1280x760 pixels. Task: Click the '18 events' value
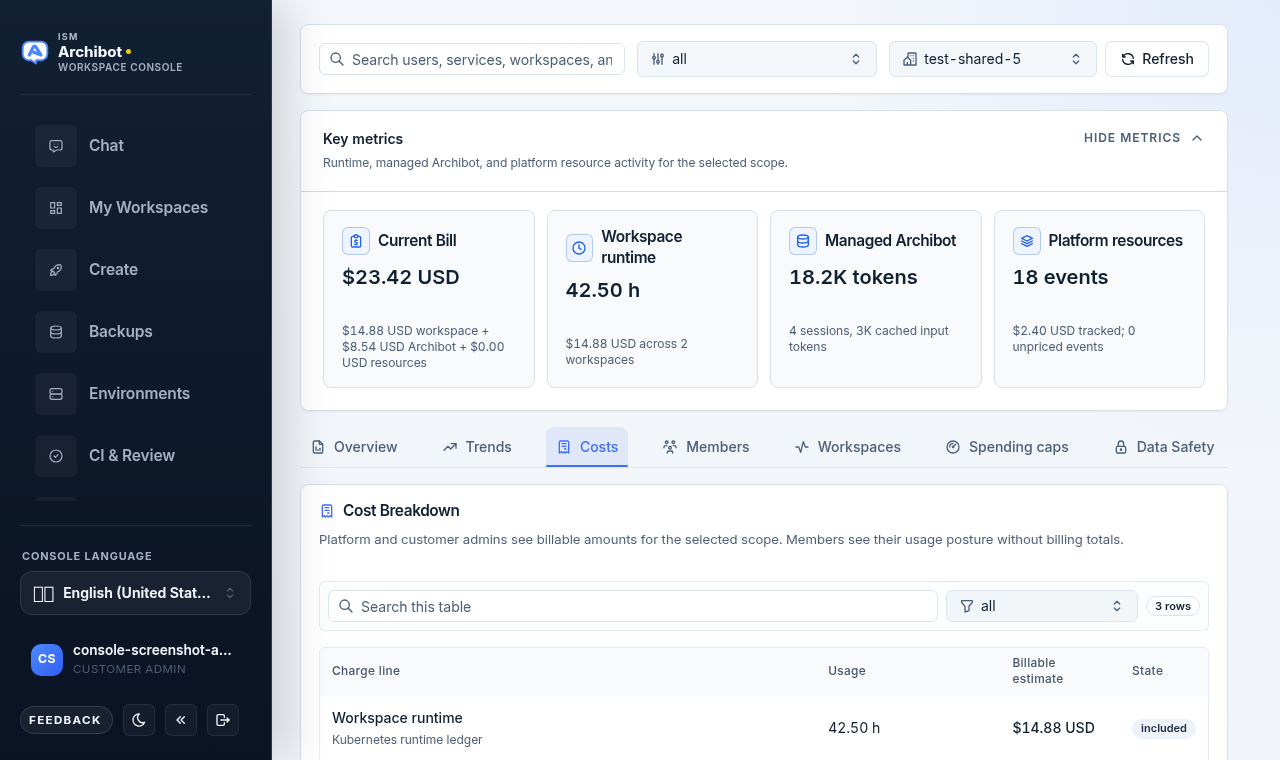[x=1060, y=277]
